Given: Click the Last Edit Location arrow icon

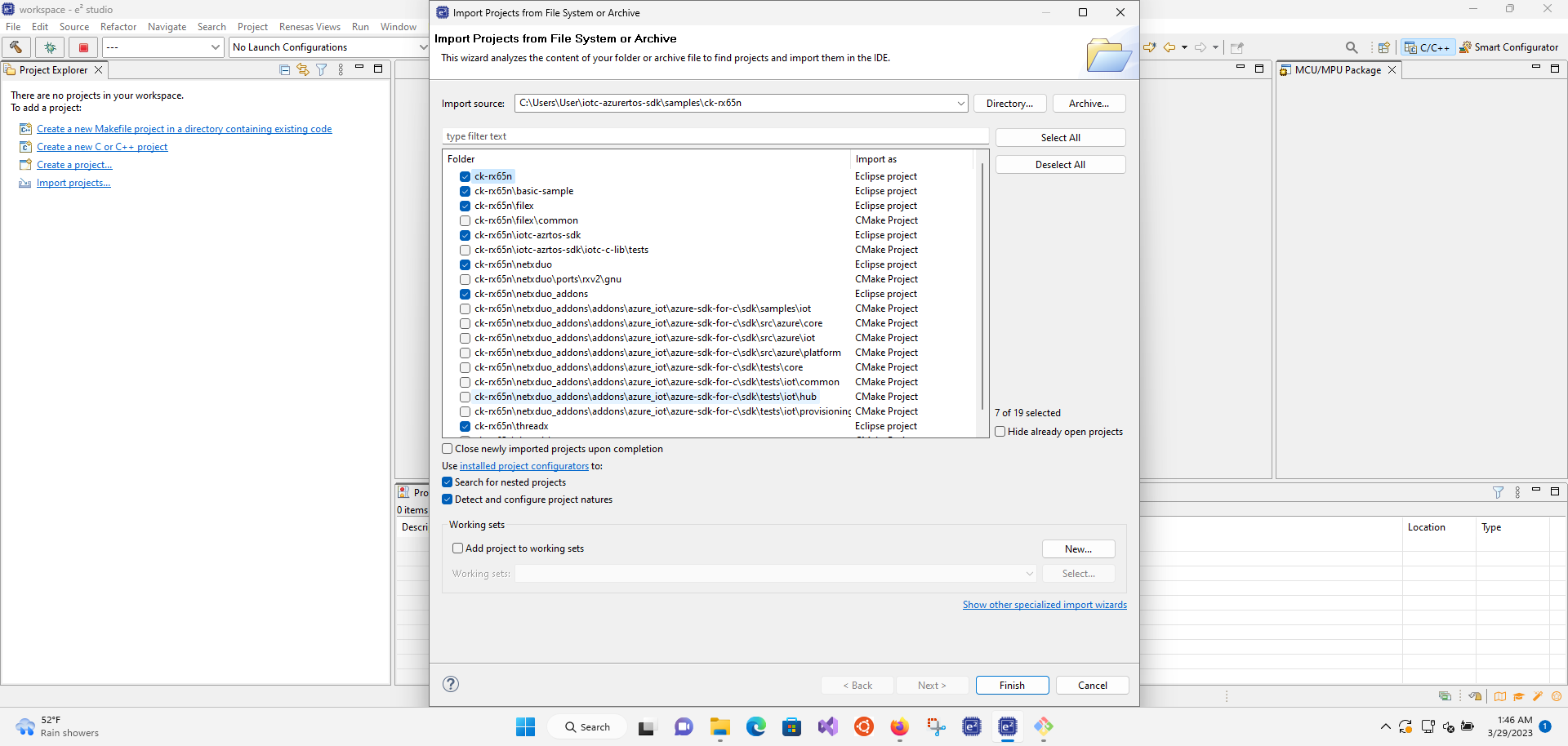Looking at the screenshot, I should point(1150,47).
